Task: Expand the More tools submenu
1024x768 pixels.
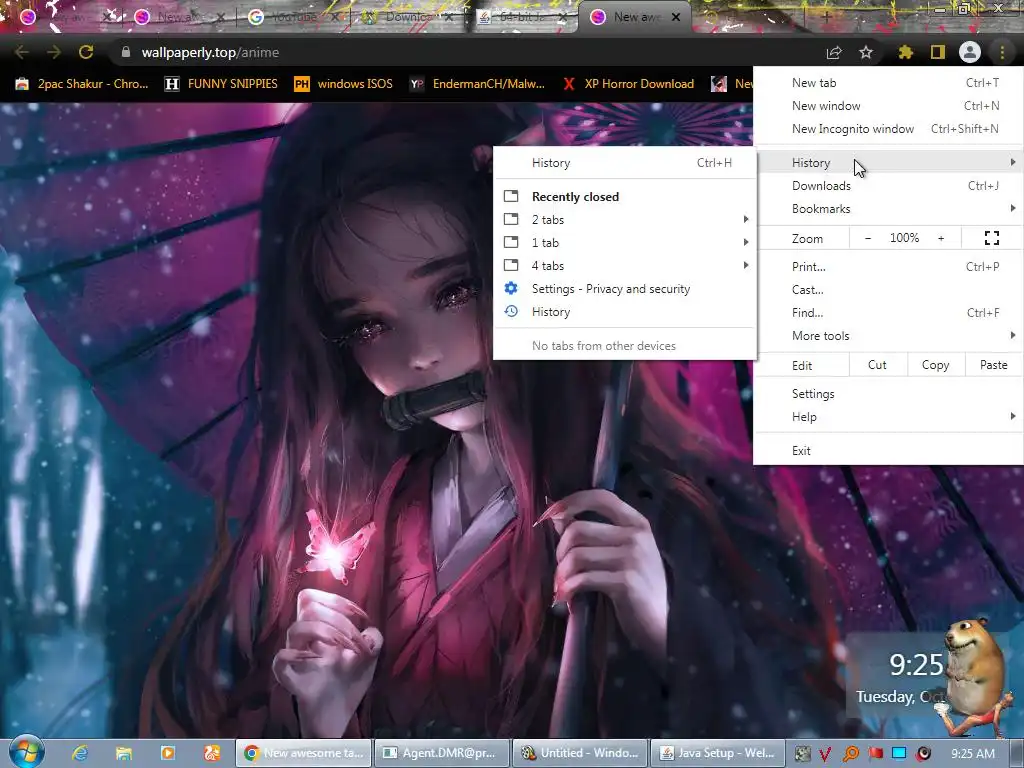Action: coord(888,336)
